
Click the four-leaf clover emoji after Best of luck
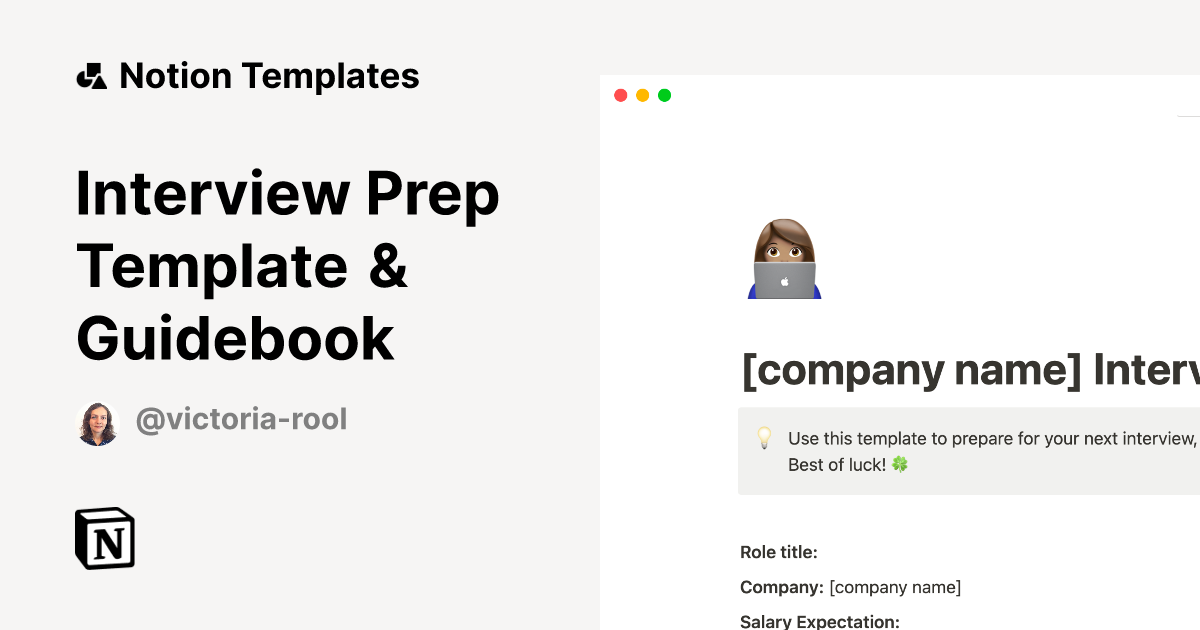[898, 464]
